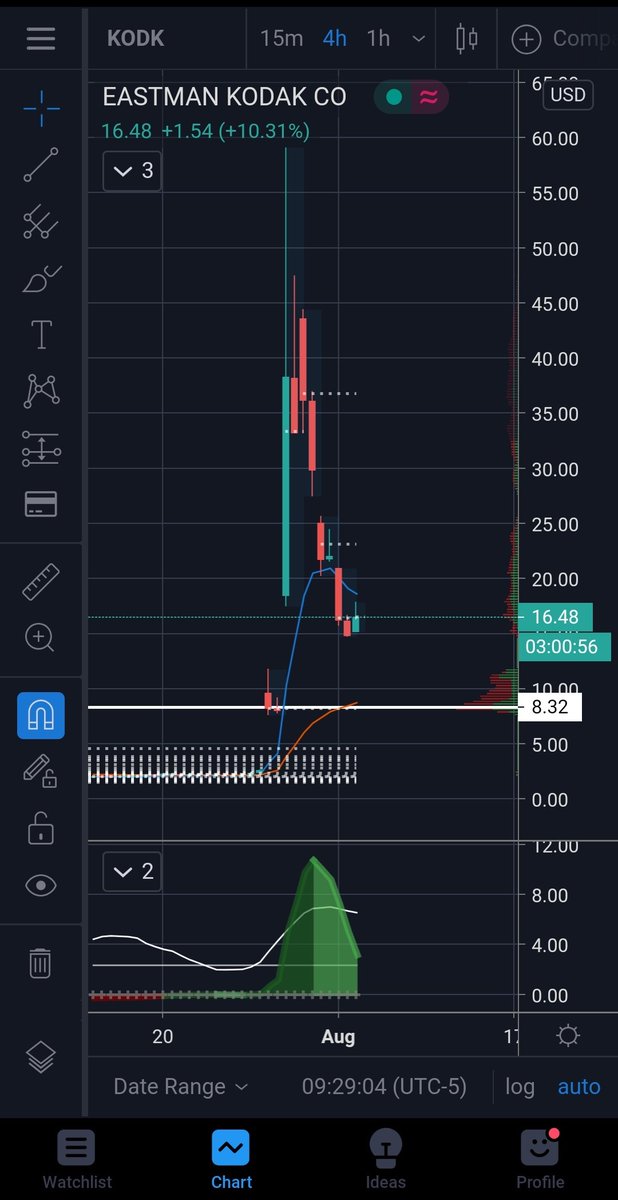Click the 16.48 current price label
The width and height of the screenshot is (618, 1200).
click(556, 617)
